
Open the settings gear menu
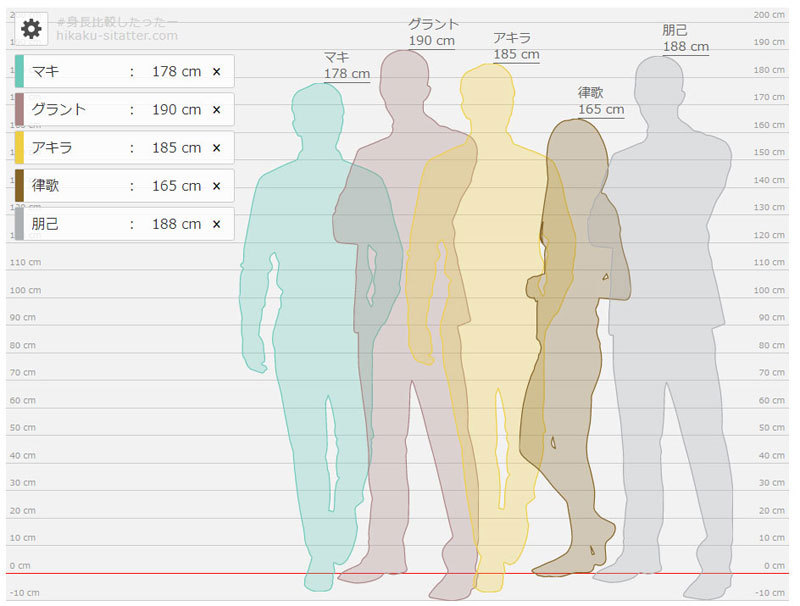click(32, 29)
